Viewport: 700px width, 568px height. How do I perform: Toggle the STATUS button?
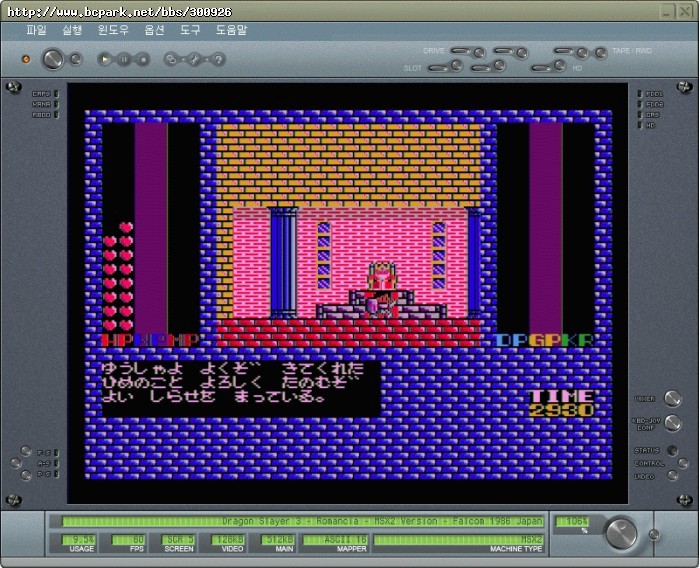[672, 450]
